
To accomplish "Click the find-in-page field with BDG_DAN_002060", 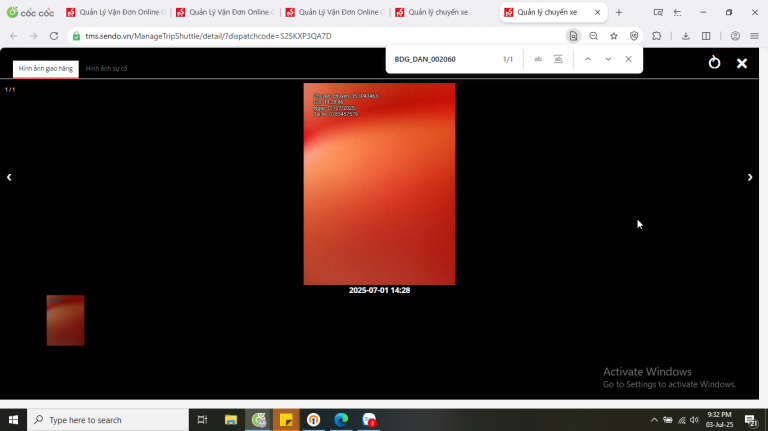I will [x=443, y=59].
